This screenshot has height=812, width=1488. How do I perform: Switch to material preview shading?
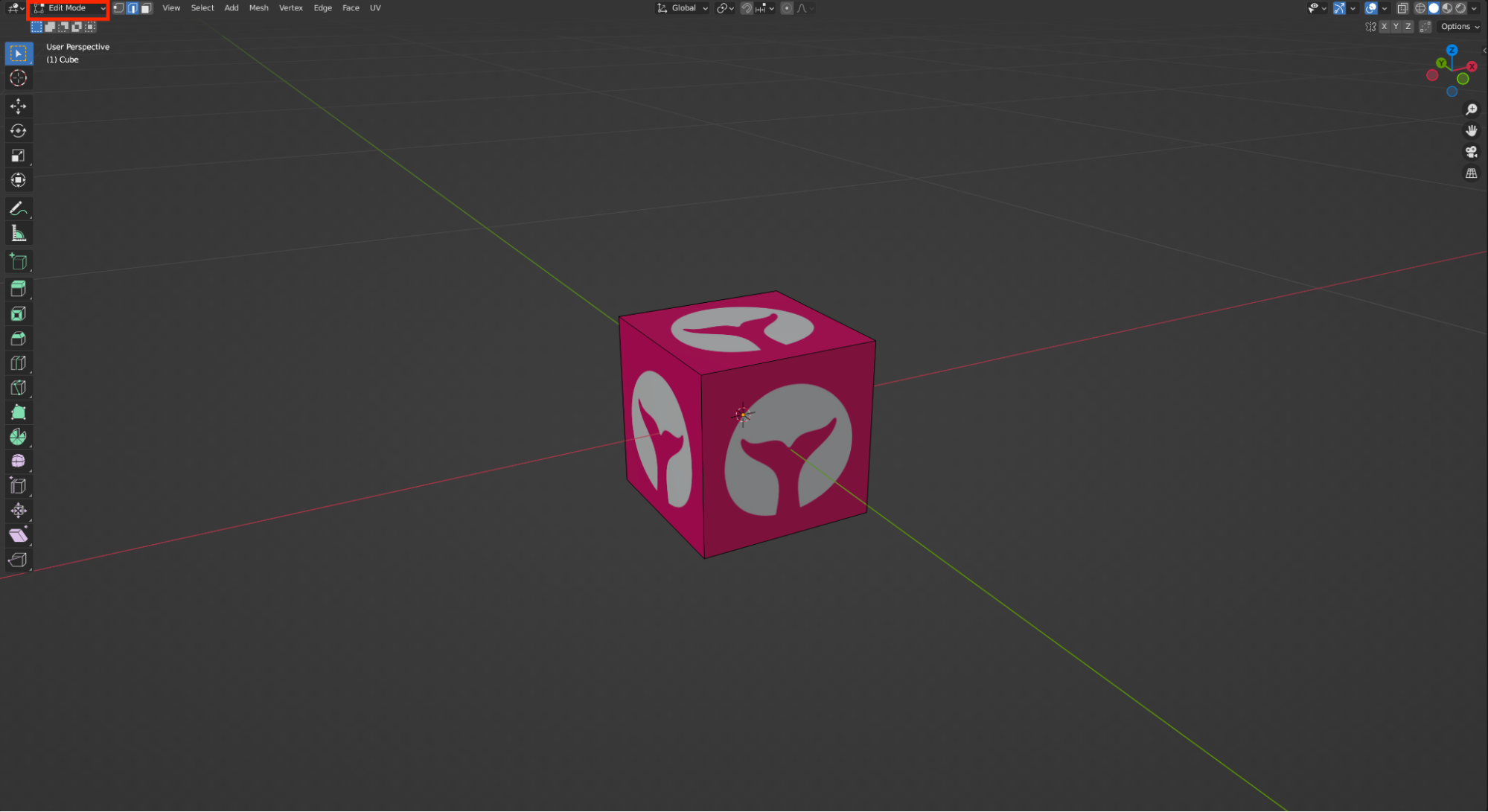pyautogui.click(x=1447, y=8)
